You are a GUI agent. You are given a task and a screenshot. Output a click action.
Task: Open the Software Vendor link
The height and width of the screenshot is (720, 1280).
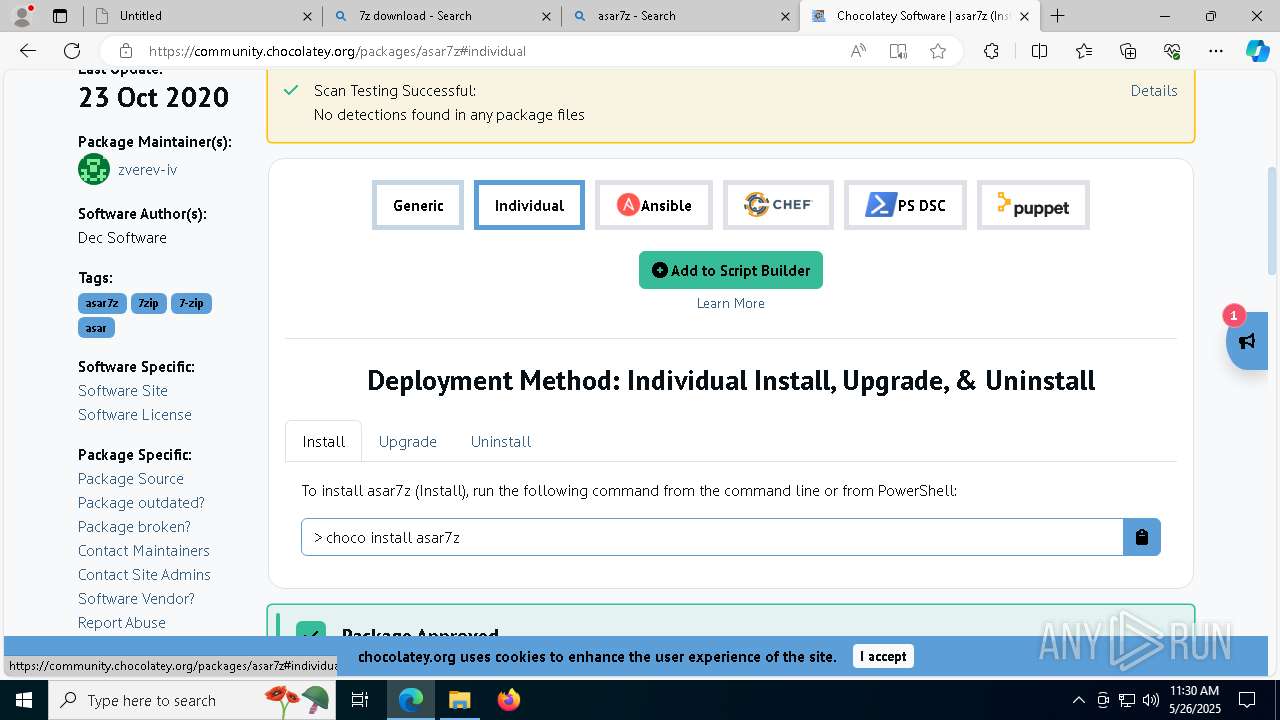[x=136, y=598]
